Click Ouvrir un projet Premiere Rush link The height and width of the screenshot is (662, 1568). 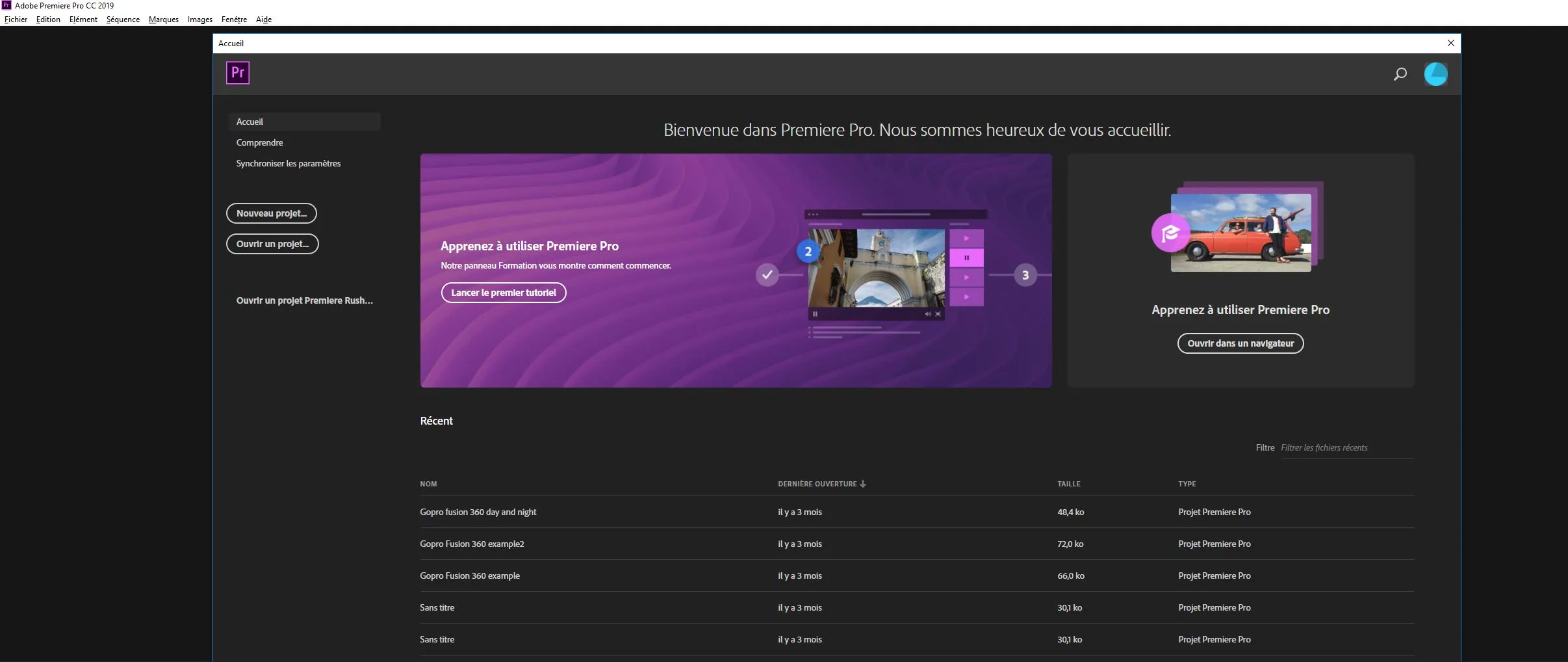click(x=304, y=300)
